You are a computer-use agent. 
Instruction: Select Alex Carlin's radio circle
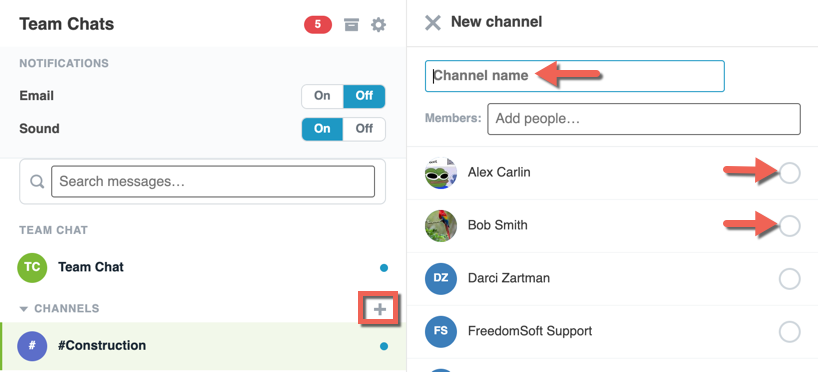[789, 173]
